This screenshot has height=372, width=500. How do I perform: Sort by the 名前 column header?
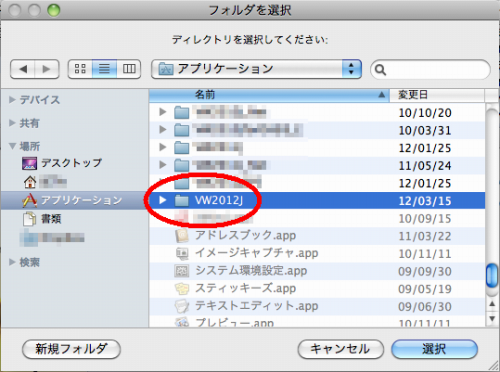[x=269, y=95]
